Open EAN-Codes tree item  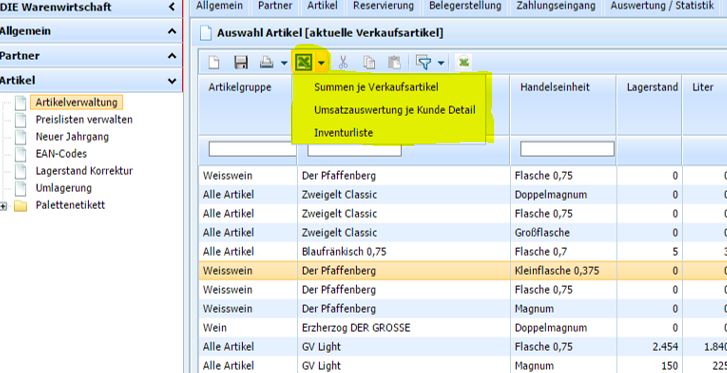point(61,154)
